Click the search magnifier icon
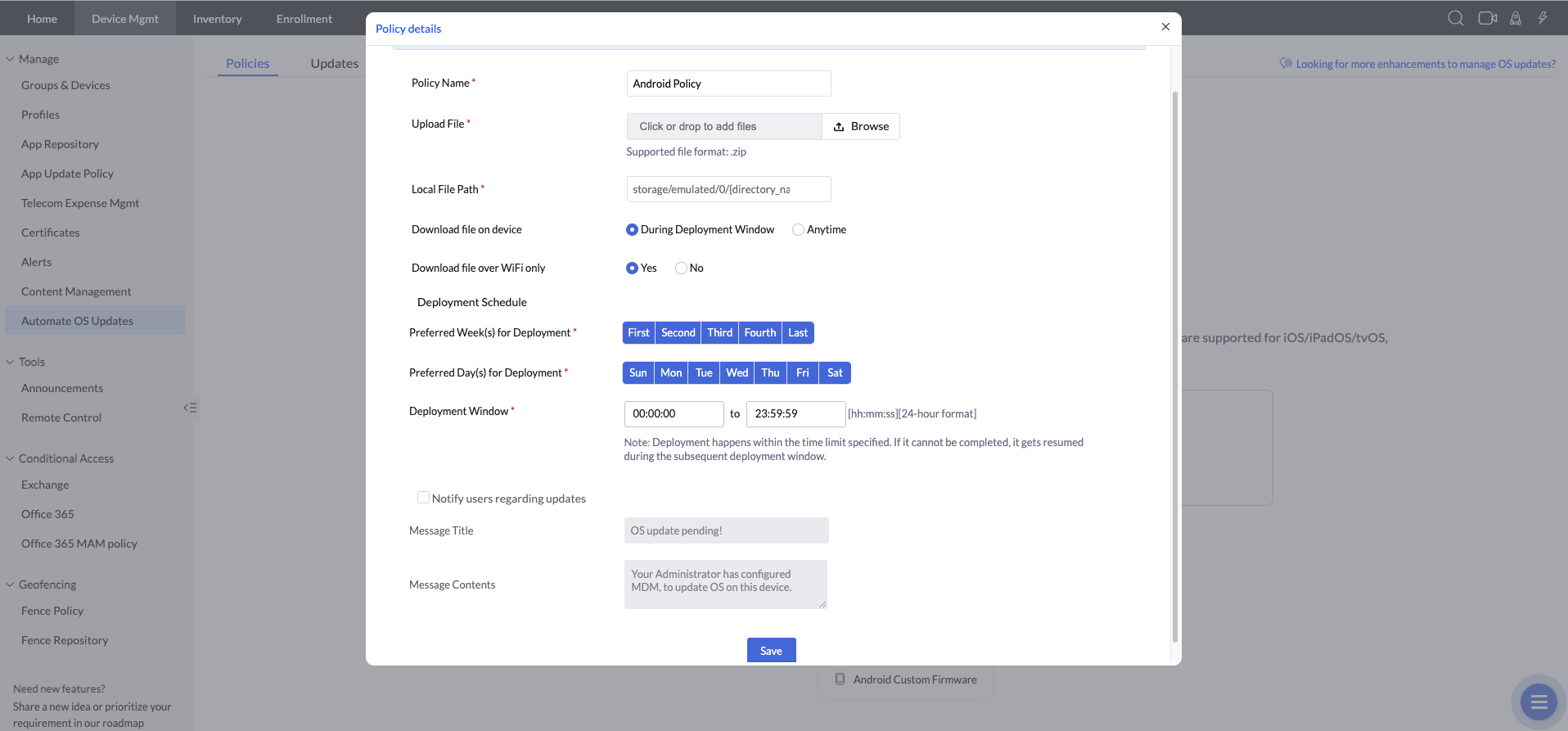1568x731 pixels. (1455, 18)
